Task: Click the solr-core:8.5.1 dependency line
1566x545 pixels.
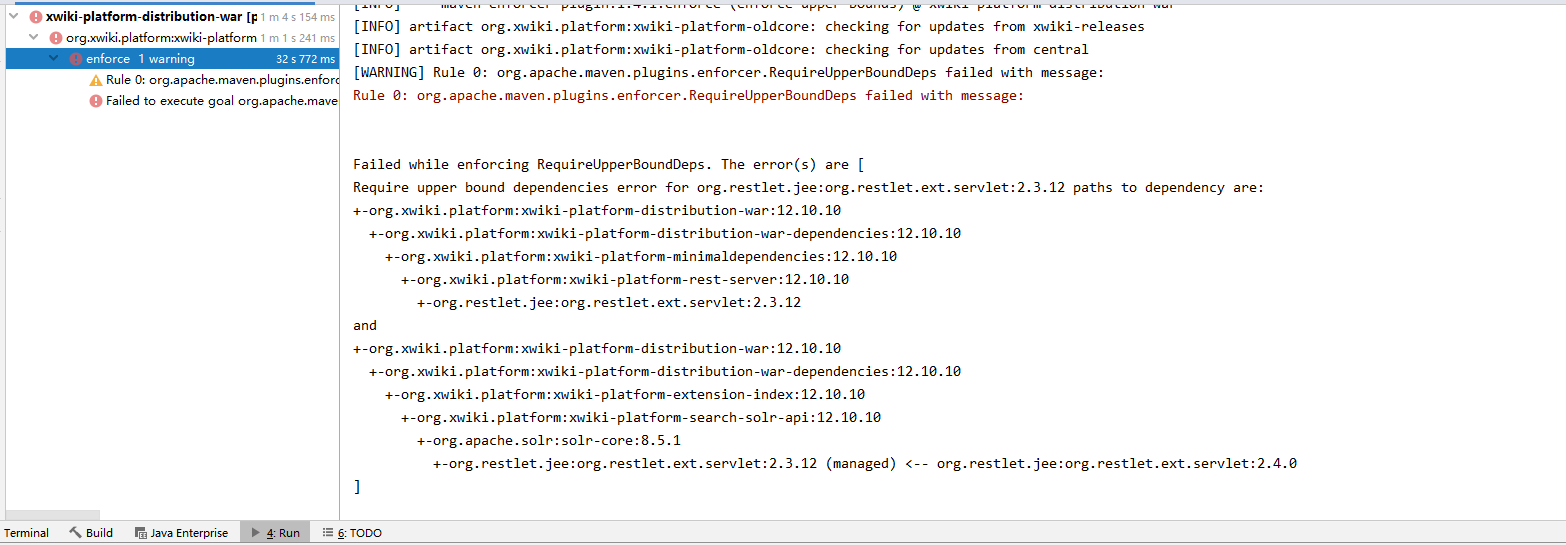Action: click(549, 441)
